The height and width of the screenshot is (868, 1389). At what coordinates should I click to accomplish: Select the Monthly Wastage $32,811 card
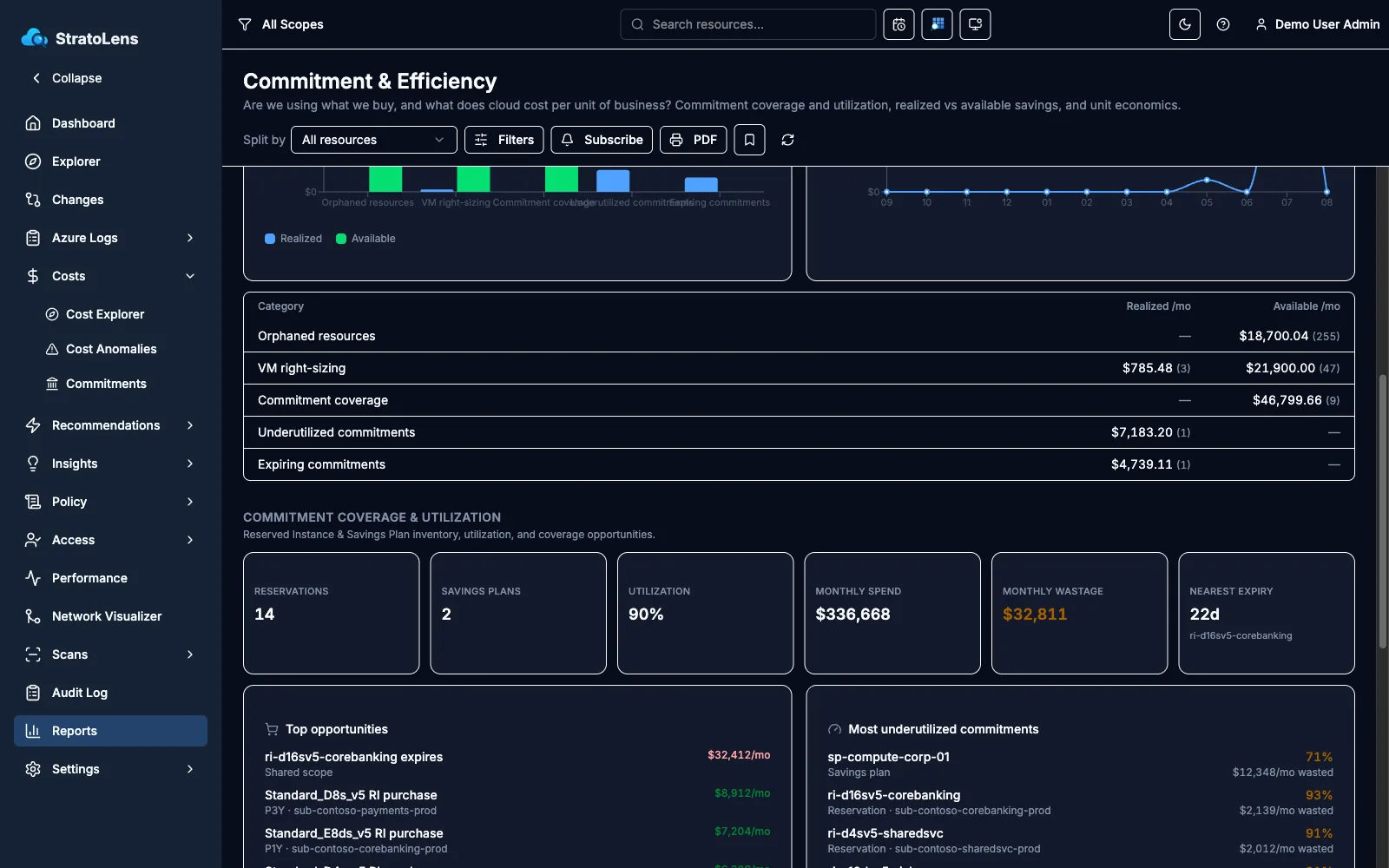tap(1079, 613)
